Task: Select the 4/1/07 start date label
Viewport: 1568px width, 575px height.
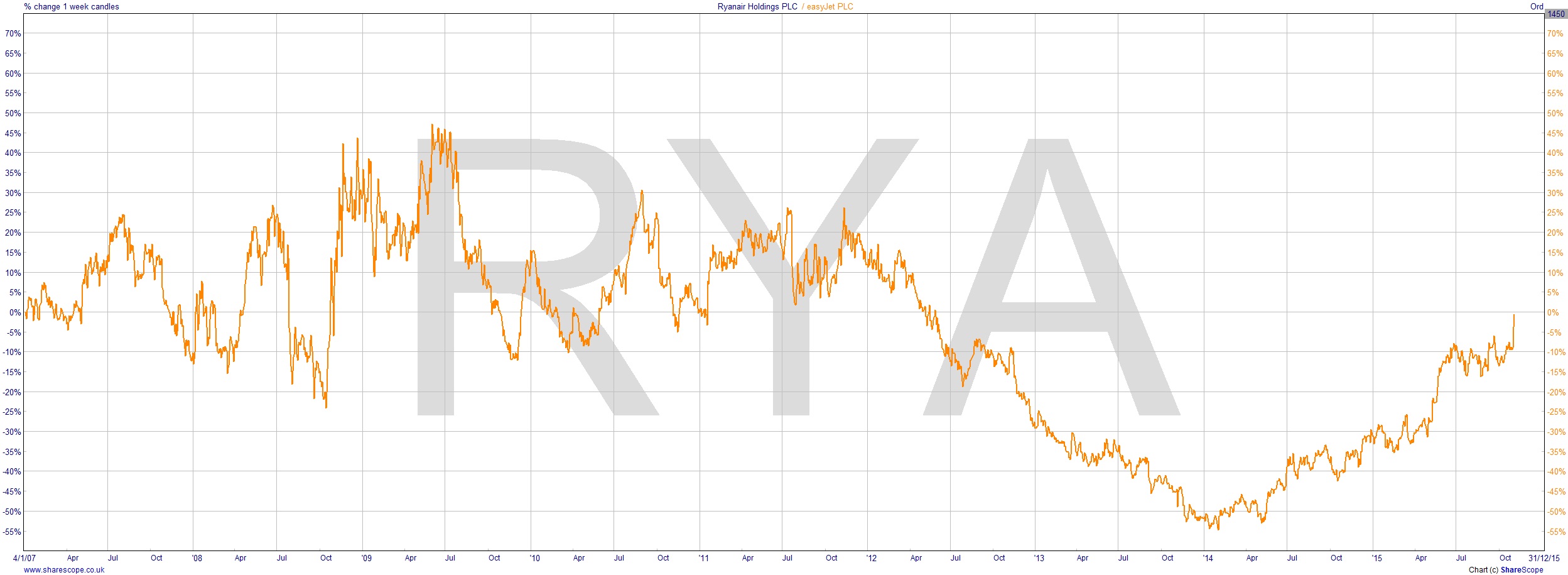Action: pos(24,558)
